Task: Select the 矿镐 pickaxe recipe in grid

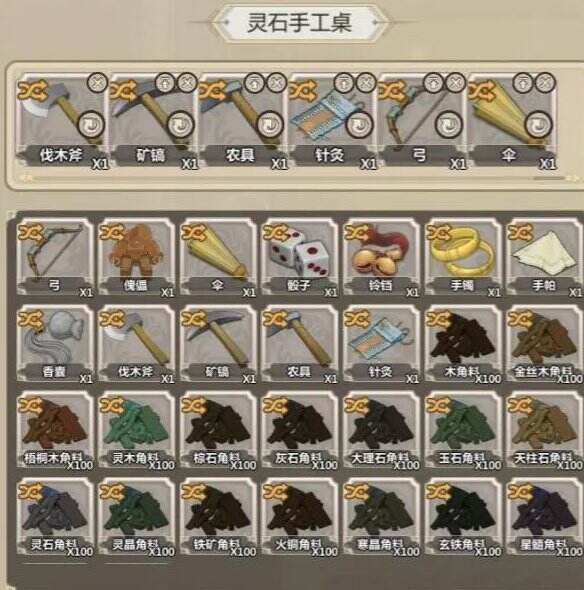Action: tap(218, 344)
